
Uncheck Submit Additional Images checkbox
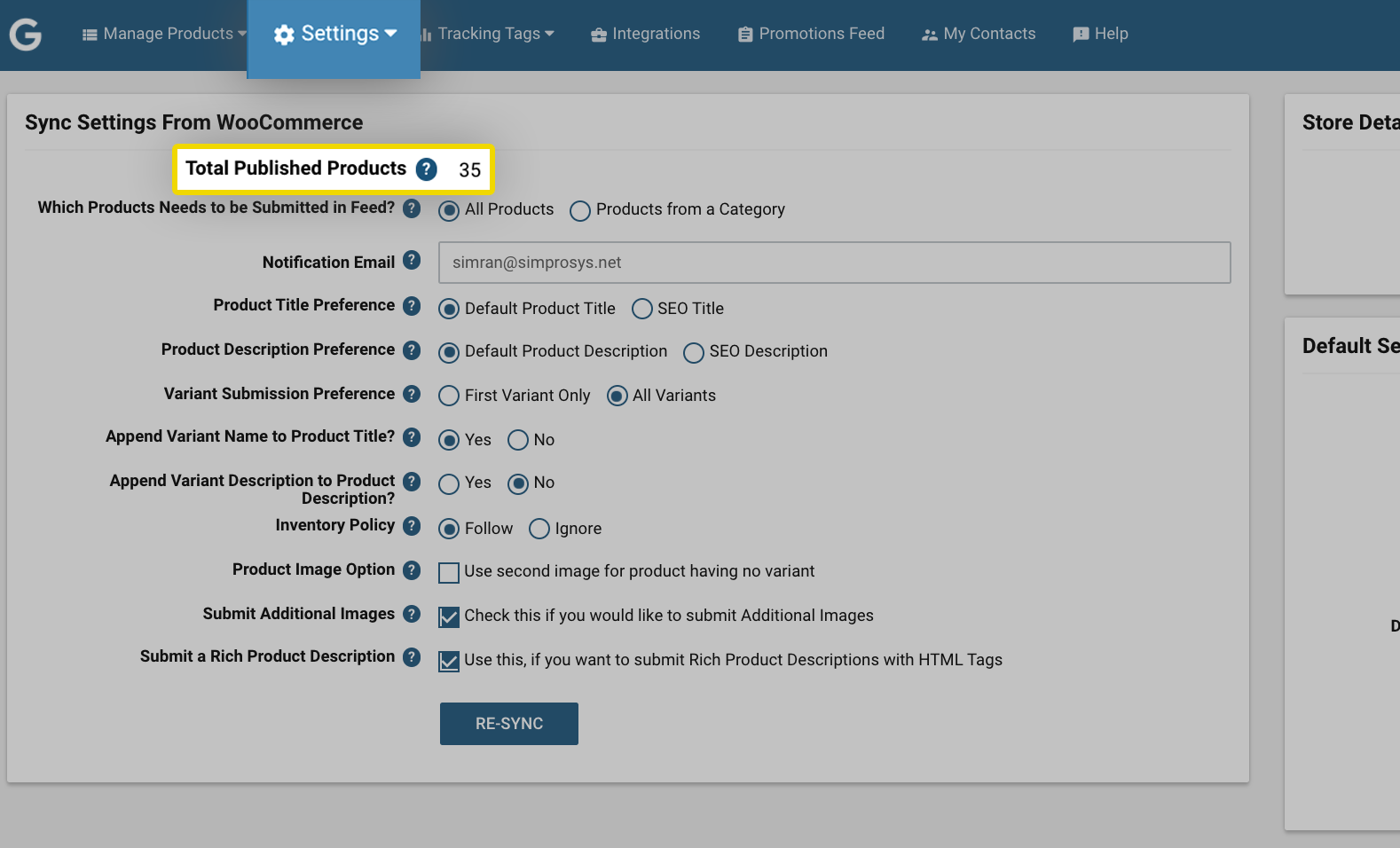pyautogui.click(x=449, y=616)
